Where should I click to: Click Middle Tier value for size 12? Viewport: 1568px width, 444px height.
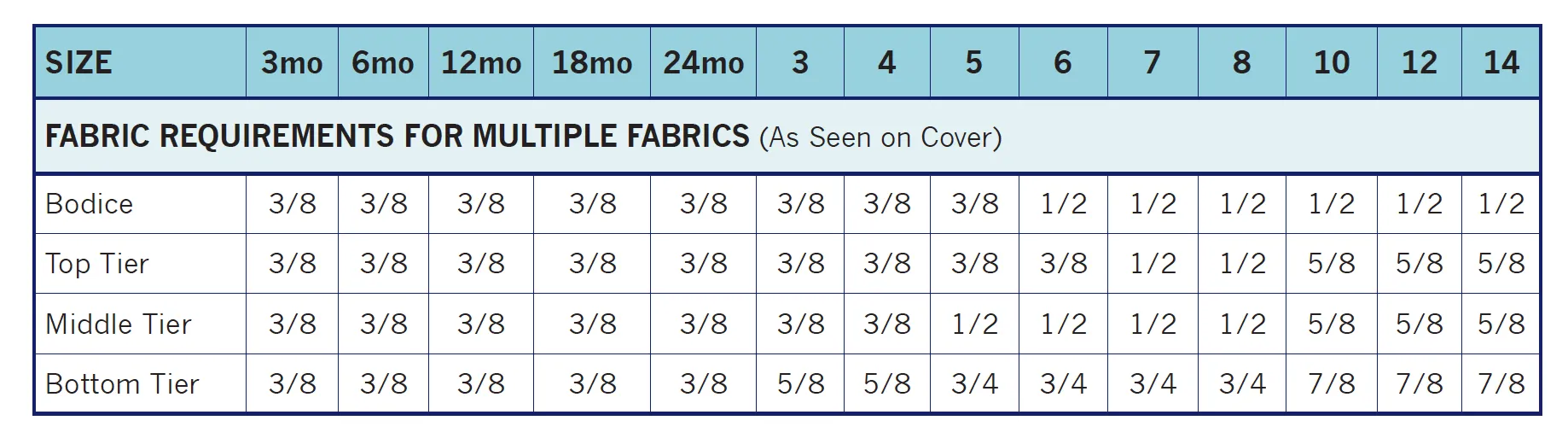point(1420,324)
